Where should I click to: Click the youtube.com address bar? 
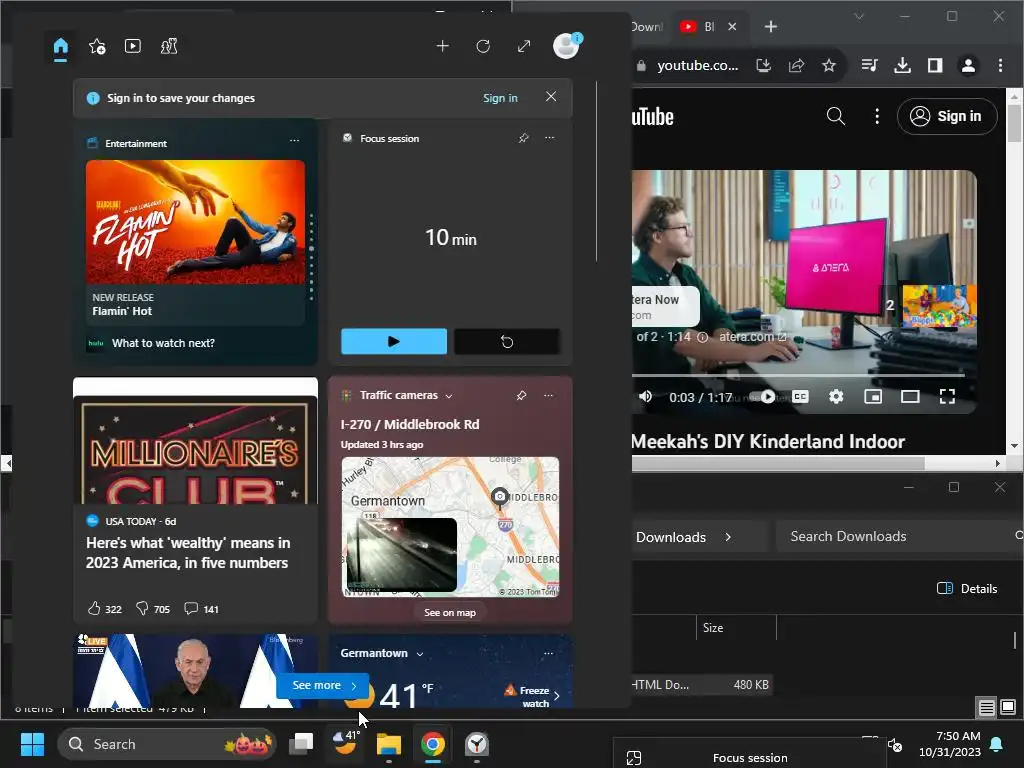tap(697, 65)
